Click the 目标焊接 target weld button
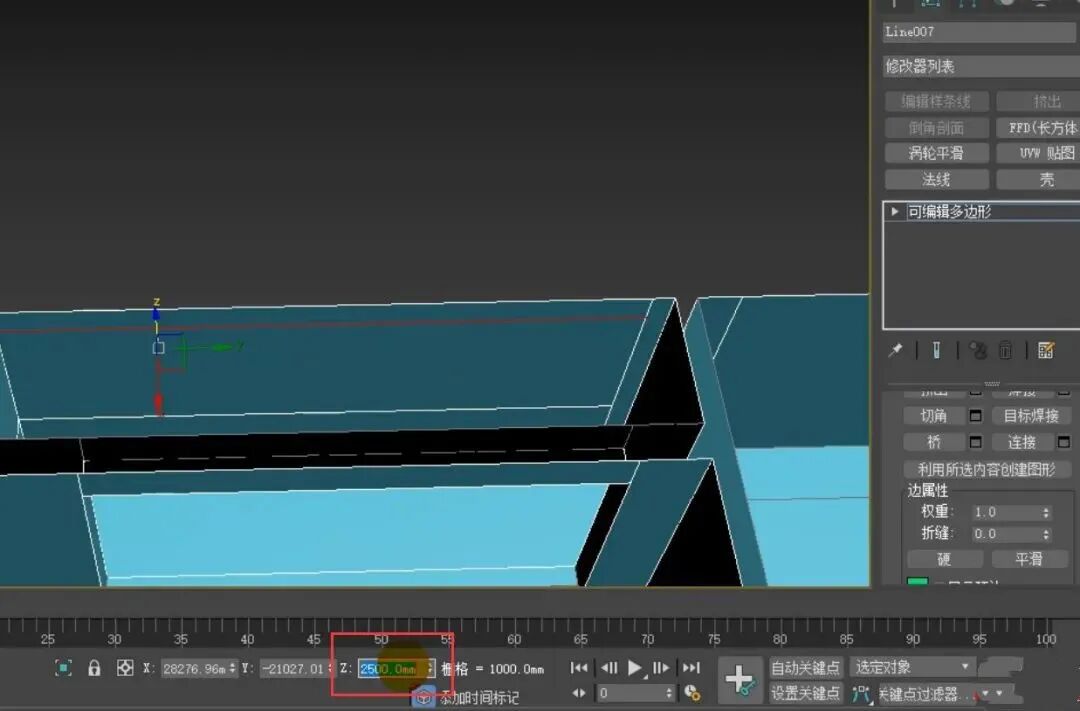 tap(1031, 415)
